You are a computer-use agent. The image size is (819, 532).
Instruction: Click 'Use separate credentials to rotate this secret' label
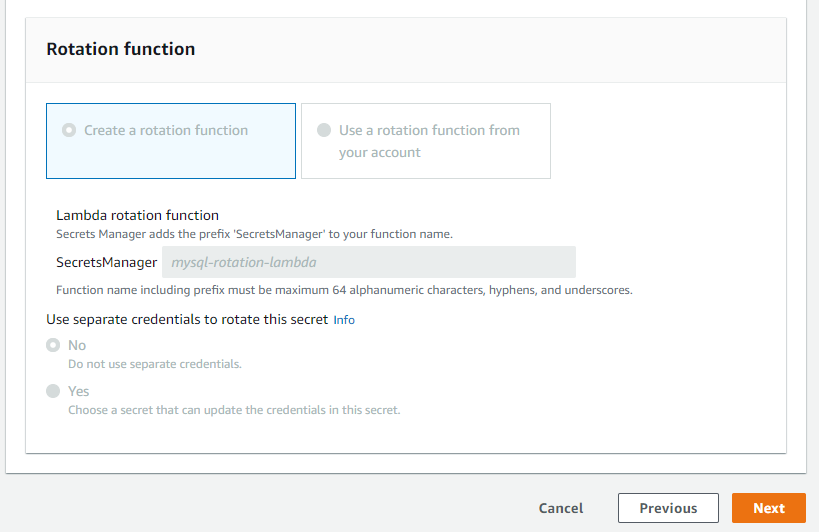pos(187,320)
